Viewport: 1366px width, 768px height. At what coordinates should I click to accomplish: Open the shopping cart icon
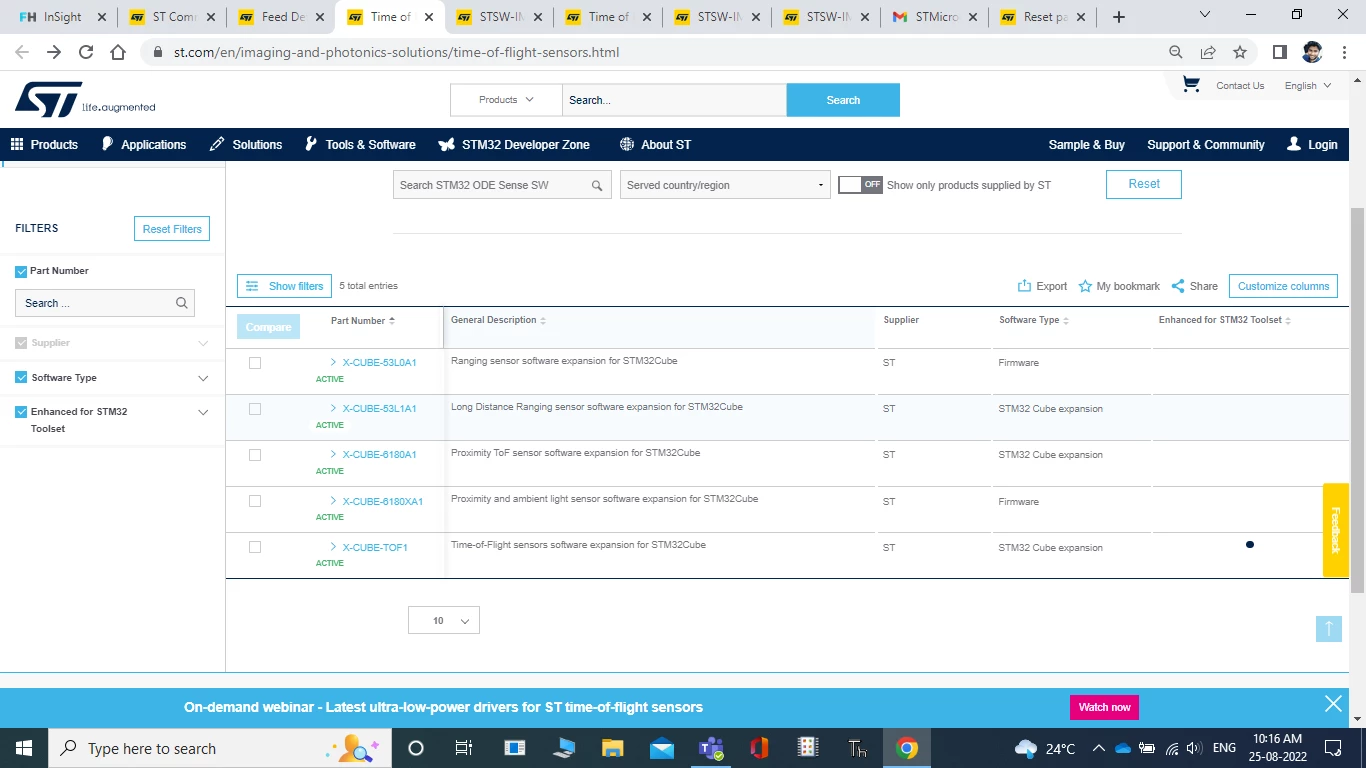click(x=1191, y=85)
